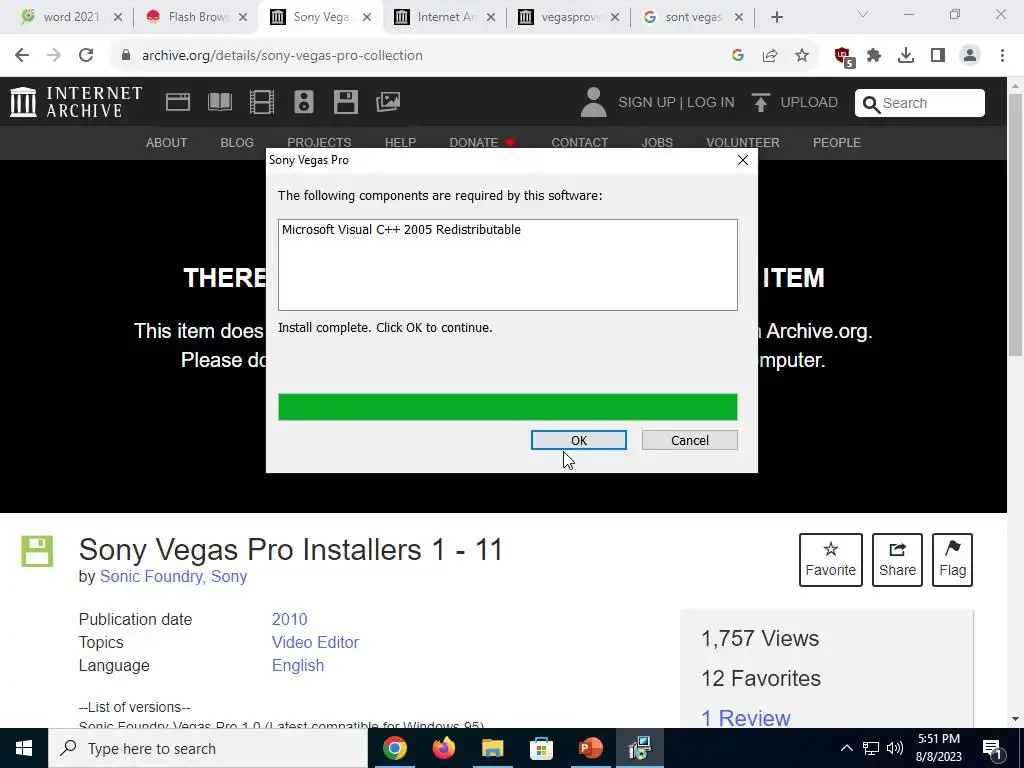Open the Software floppy icon
Screen dimensions: 1024x768
(x=345, y=102)
